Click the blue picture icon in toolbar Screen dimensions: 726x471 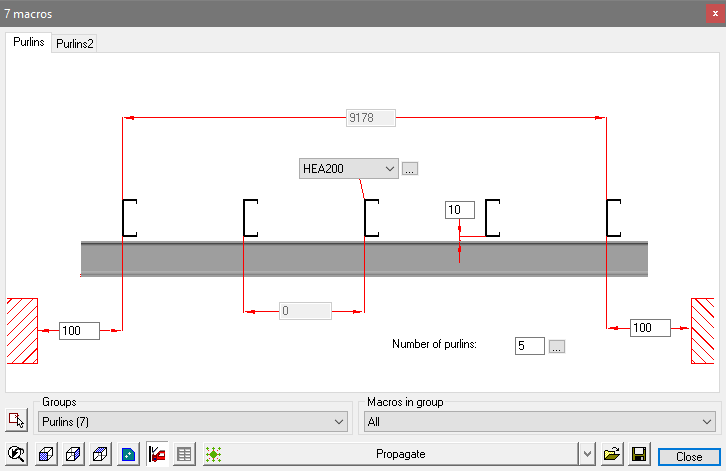coord(128,454)
